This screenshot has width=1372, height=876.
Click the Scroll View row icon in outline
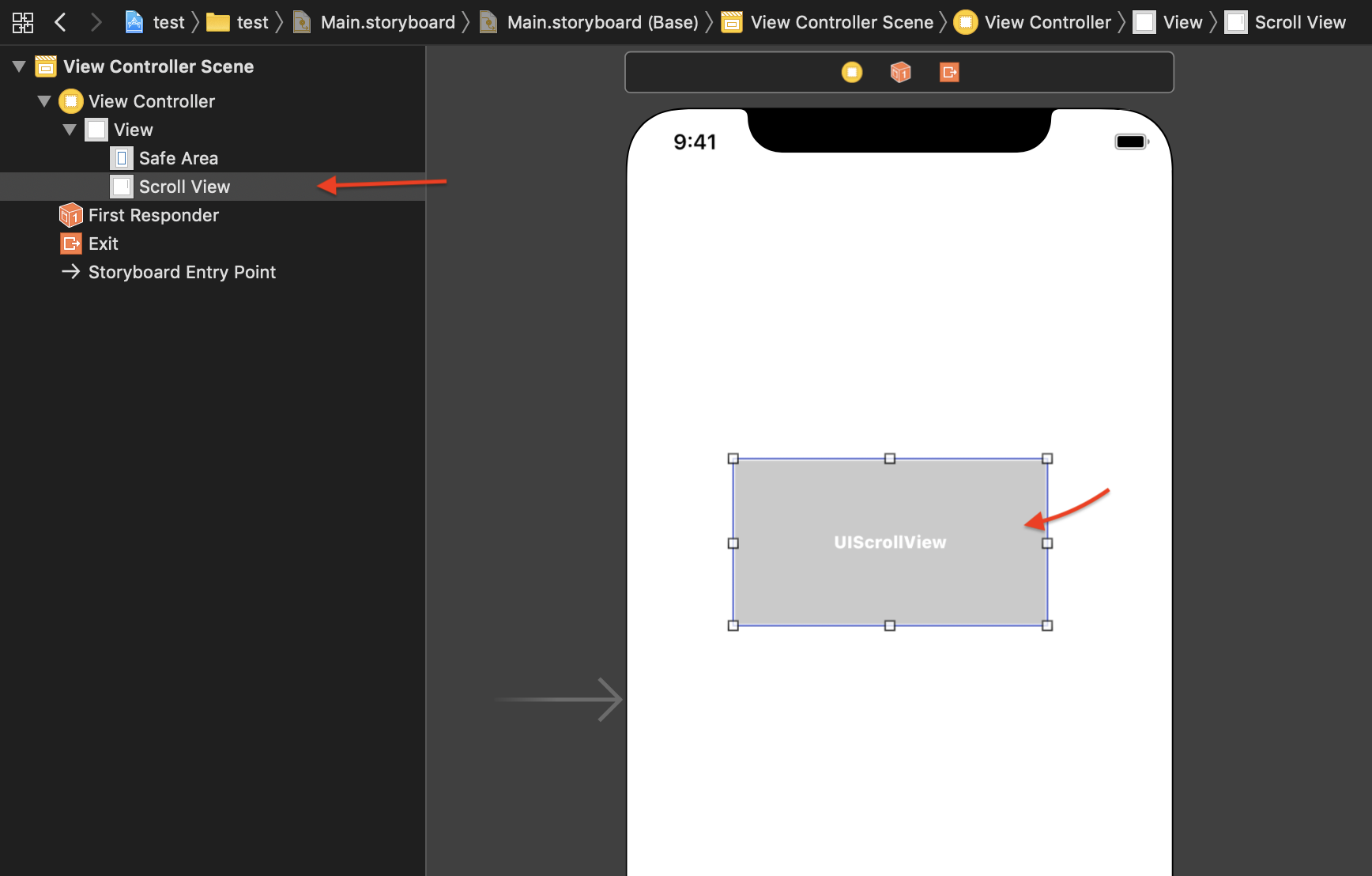coord(122,187)
